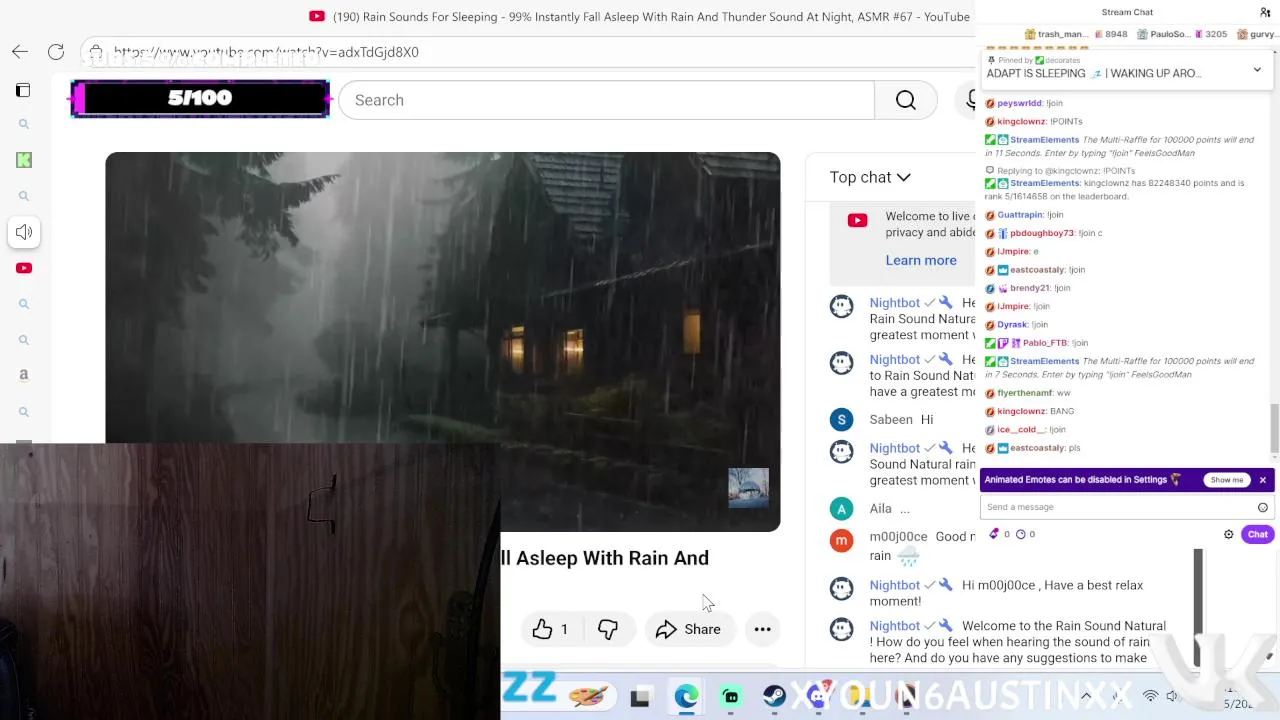The height and width of the screenshot is (720, 1280).
Task: Expand the Top chat dropdown
Action: [x=870, y=177]
